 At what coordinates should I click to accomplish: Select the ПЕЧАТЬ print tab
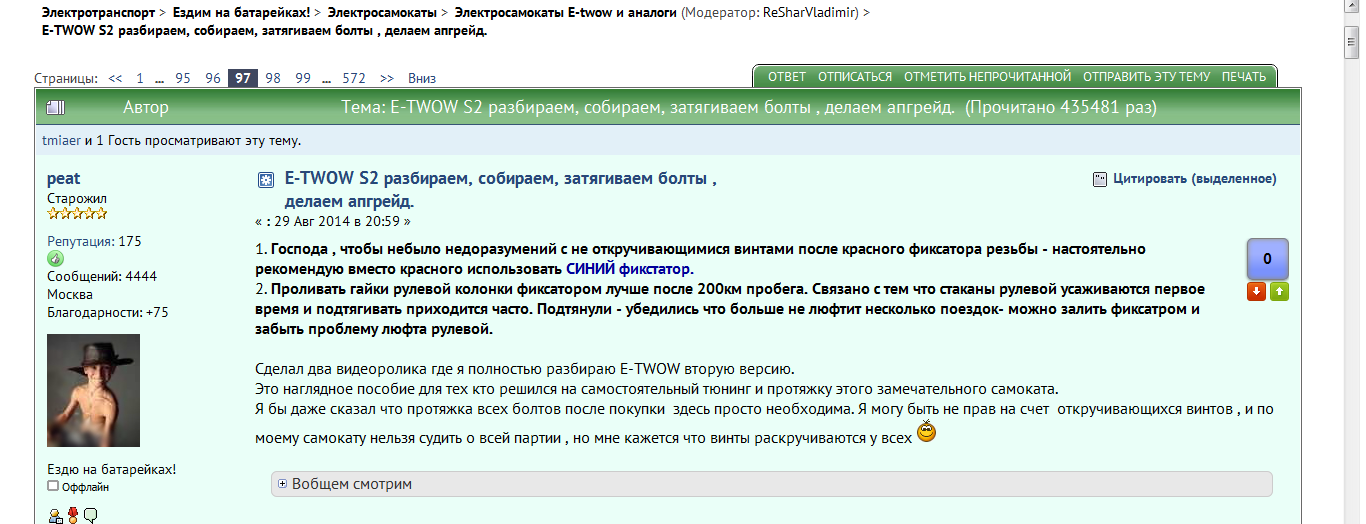coord(1244,77)
